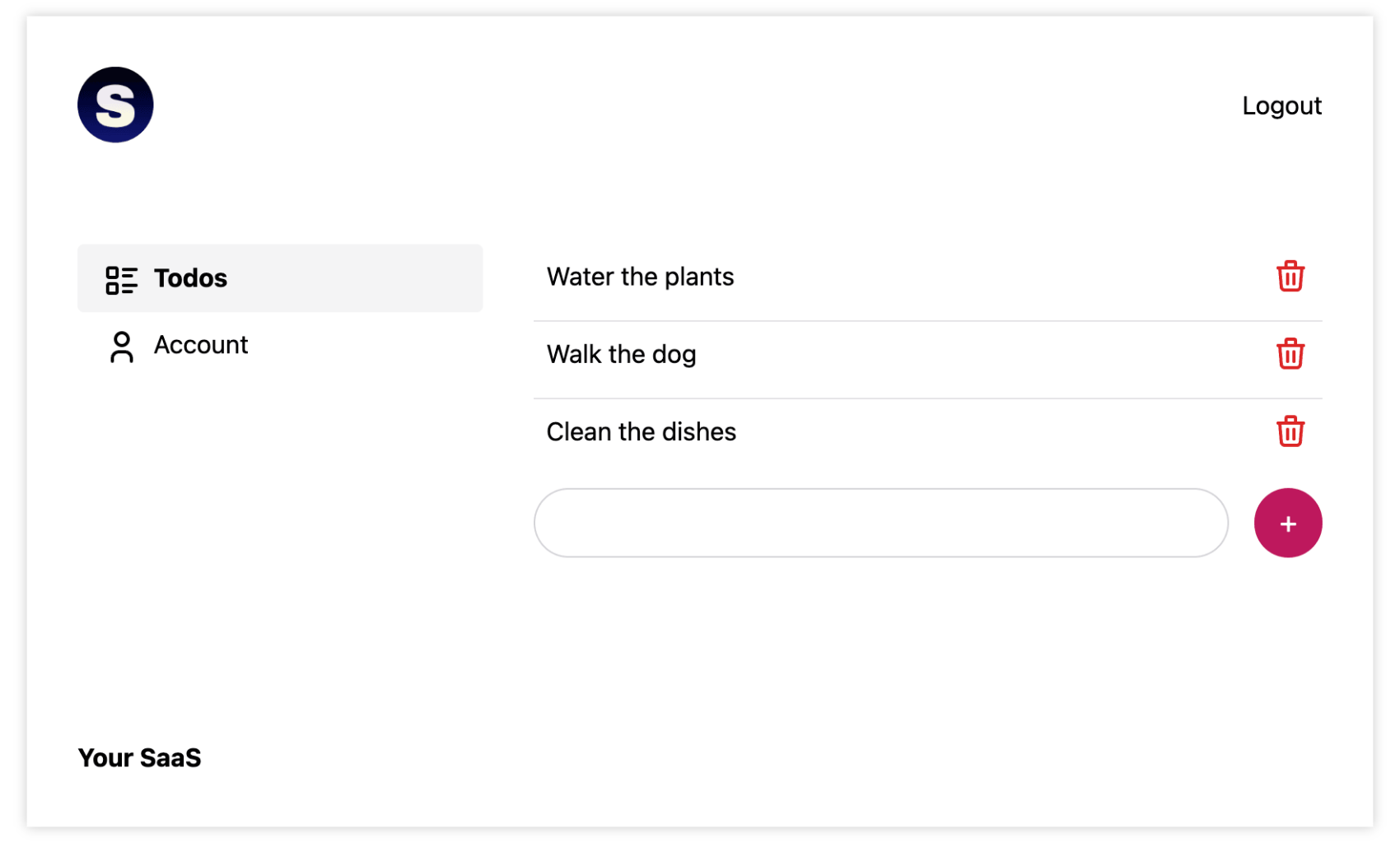Click the "Your SaaS" footer text

click(139, 757)
